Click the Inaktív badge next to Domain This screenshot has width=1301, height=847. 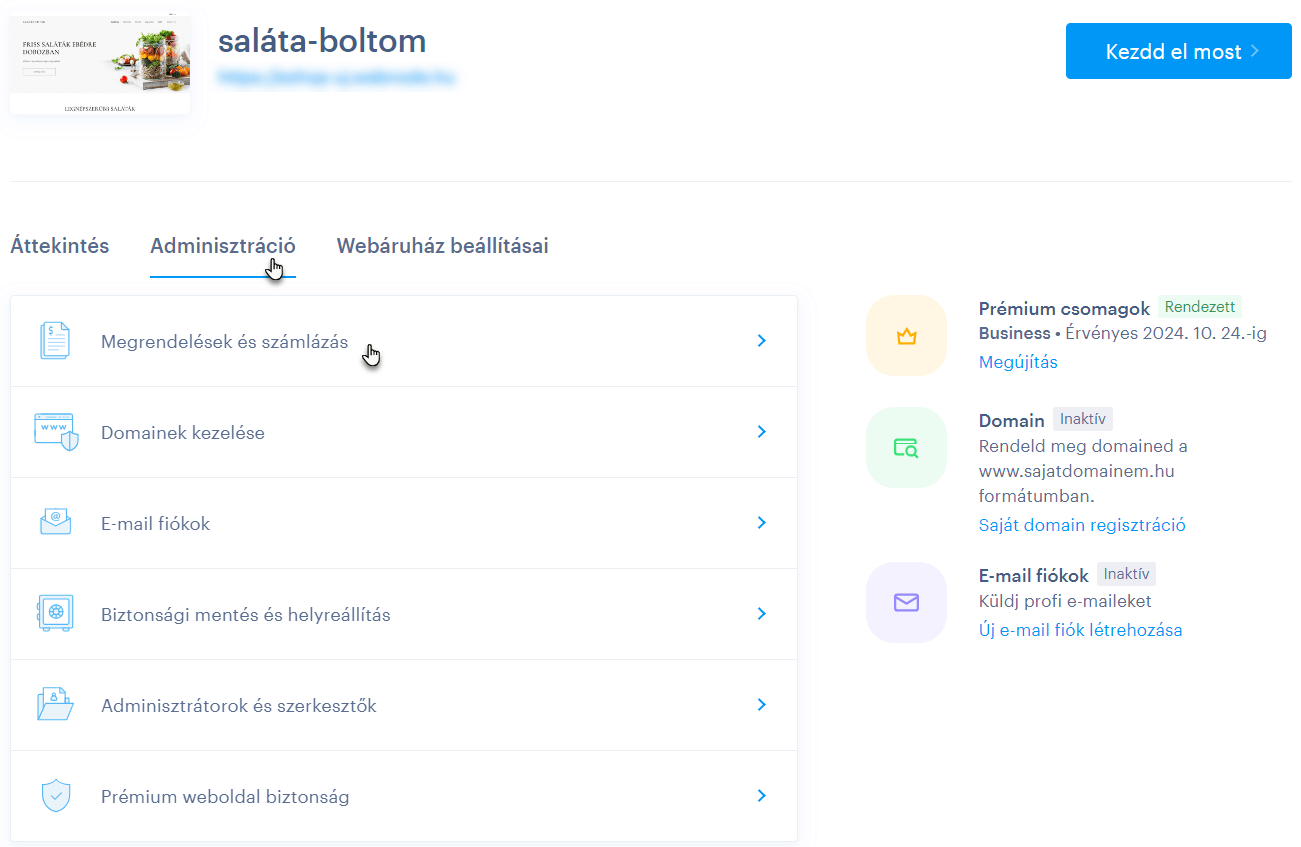(1083, 419)
